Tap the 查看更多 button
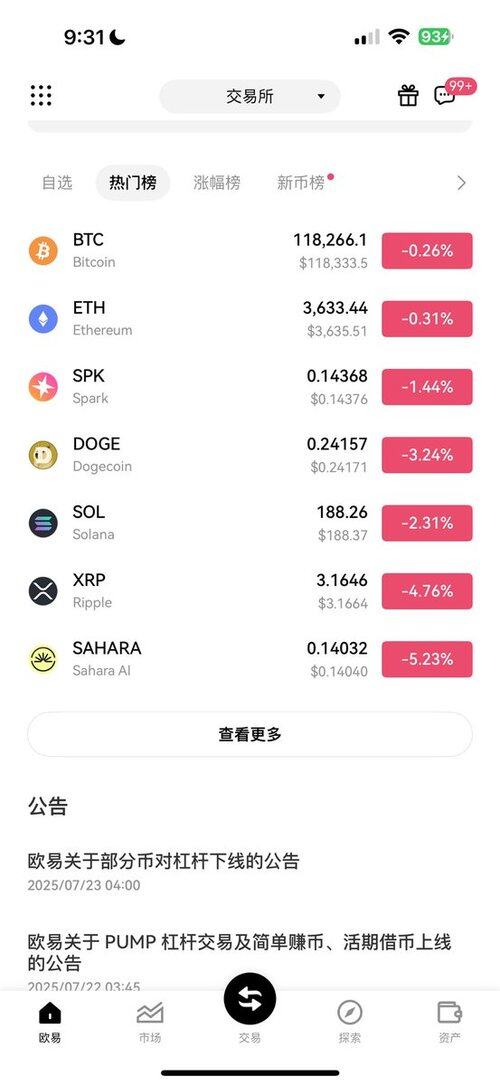500x1085 pixels. coord(250,734)
